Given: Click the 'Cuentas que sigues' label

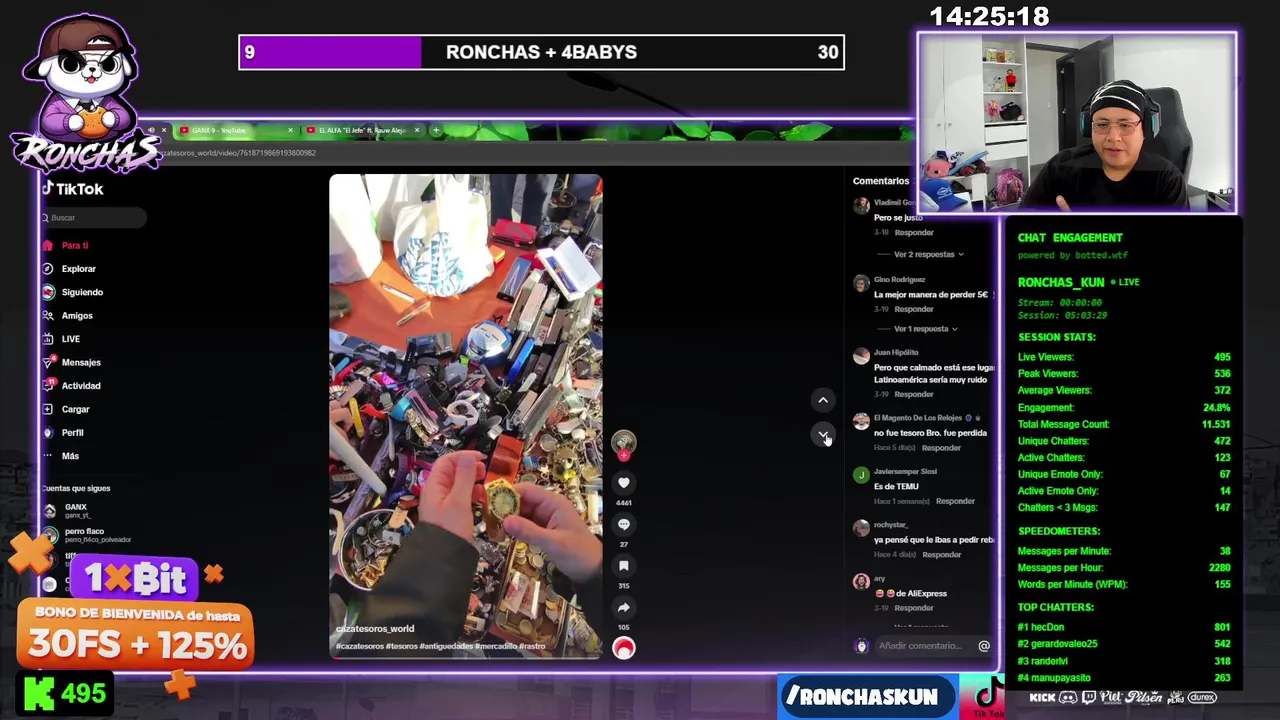Looking at the screenshot, I should 76,488.
